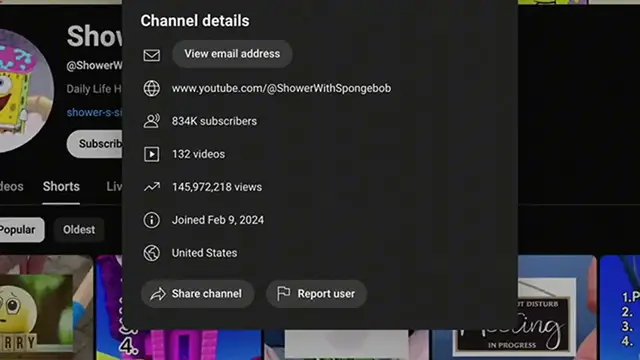Select the Joined Feb 9, 2024 text

click(218, 220)
